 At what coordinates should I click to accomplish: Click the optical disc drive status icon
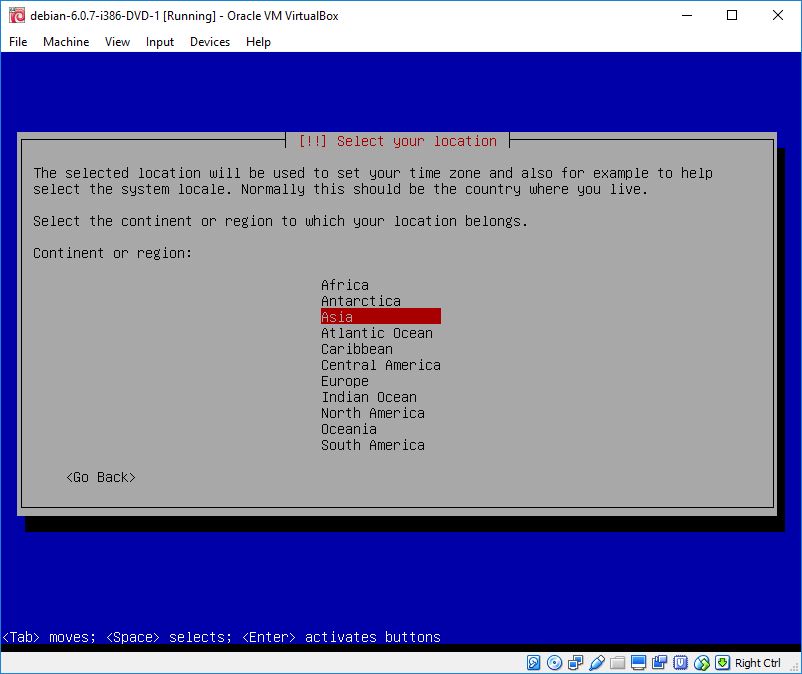(x=554, y=663)
